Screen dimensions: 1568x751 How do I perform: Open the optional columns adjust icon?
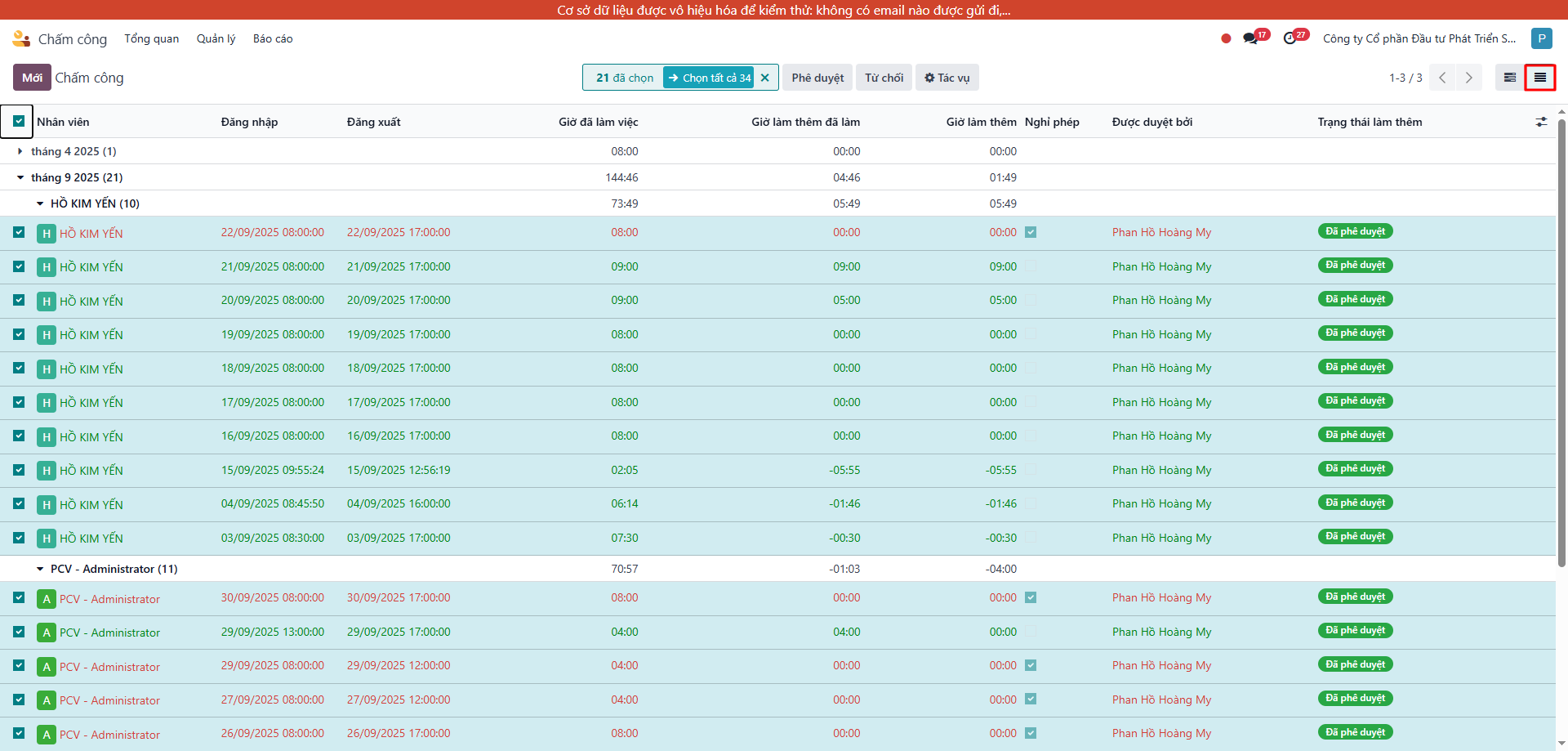click(x=1541, y=122)
